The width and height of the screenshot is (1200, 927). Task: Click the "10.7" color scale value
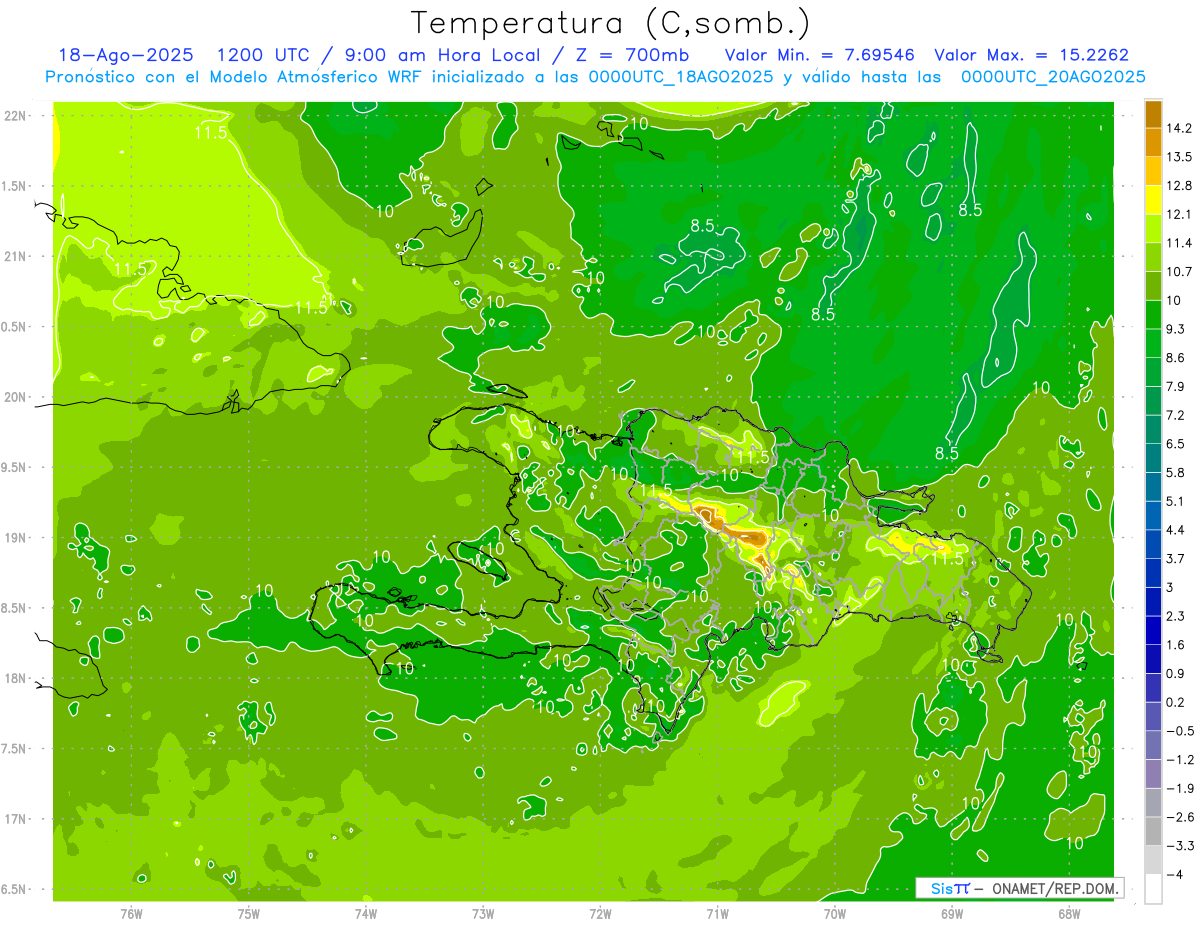[x=1180, y=272]
